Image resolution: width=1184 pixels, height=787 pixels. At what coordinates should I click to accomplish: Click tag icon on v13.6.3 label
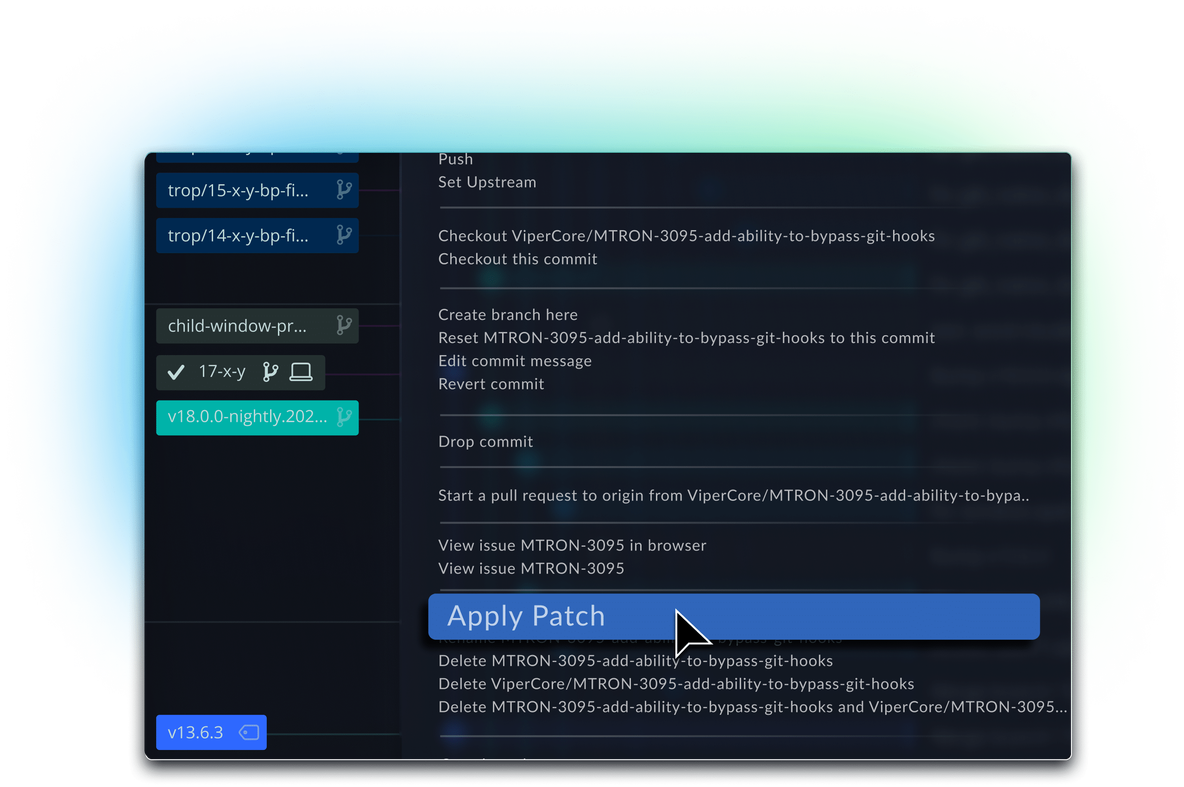tap(249, 732)
